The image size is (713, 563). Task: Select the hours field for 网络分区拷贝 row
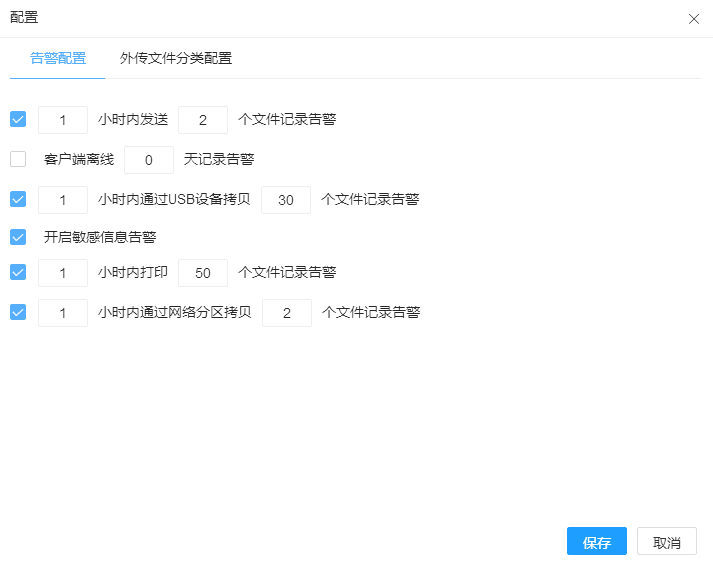click(62, 313)
